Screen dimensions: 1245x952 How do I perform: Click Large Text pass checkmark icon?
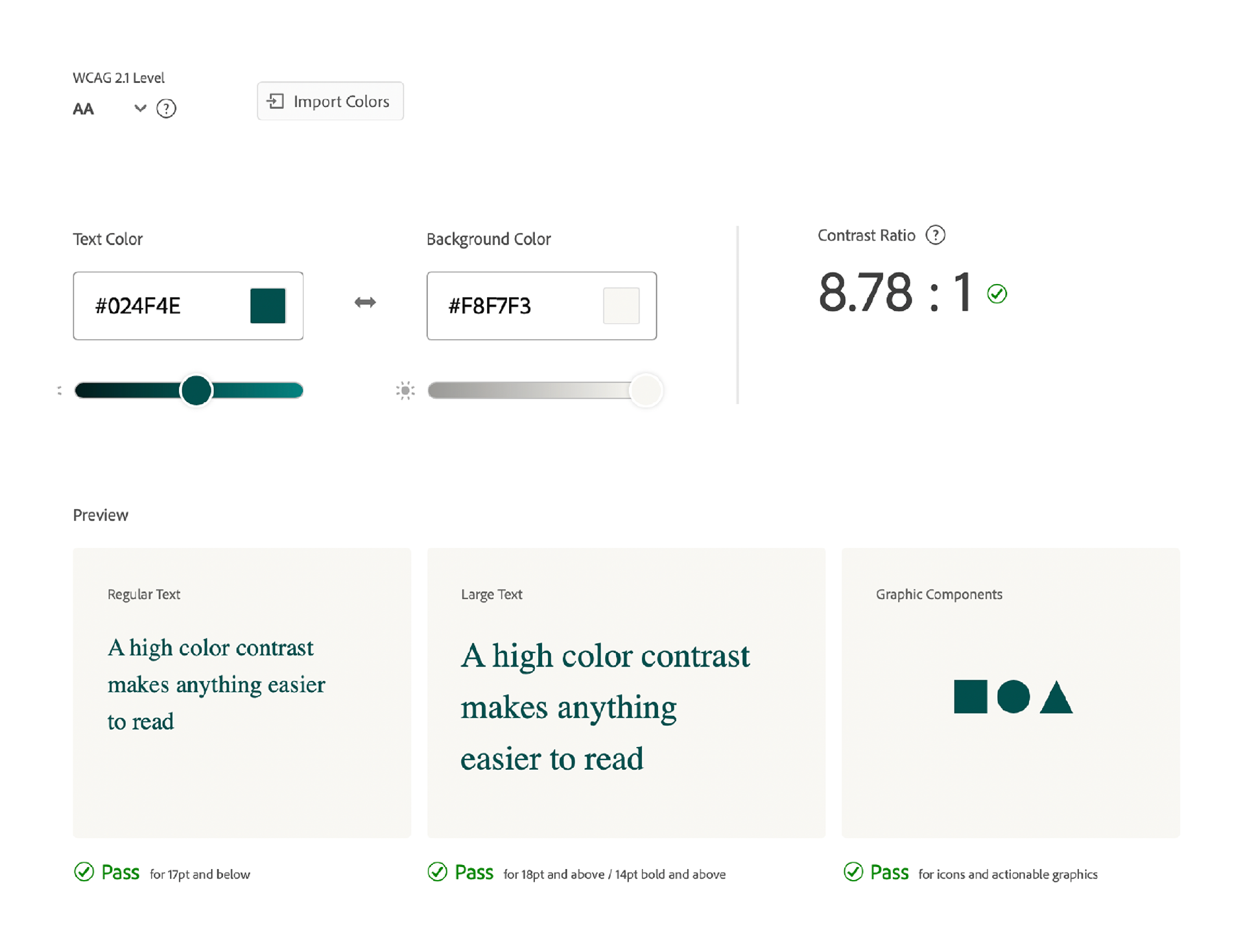(438, 872)
